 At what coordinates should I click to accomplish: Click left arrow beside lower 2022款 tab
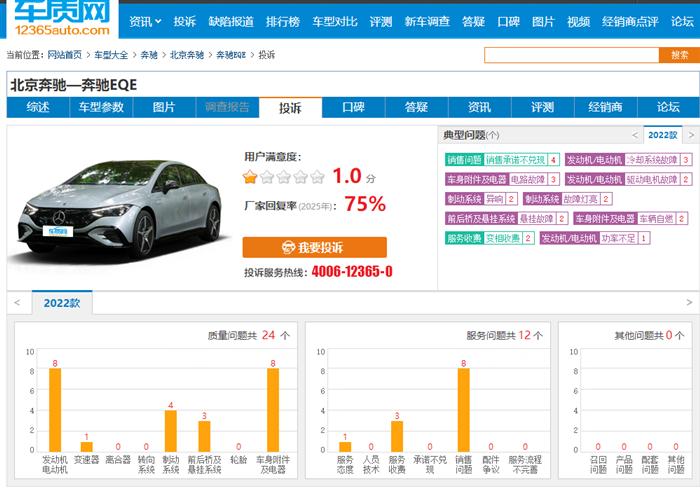[17, 303]
